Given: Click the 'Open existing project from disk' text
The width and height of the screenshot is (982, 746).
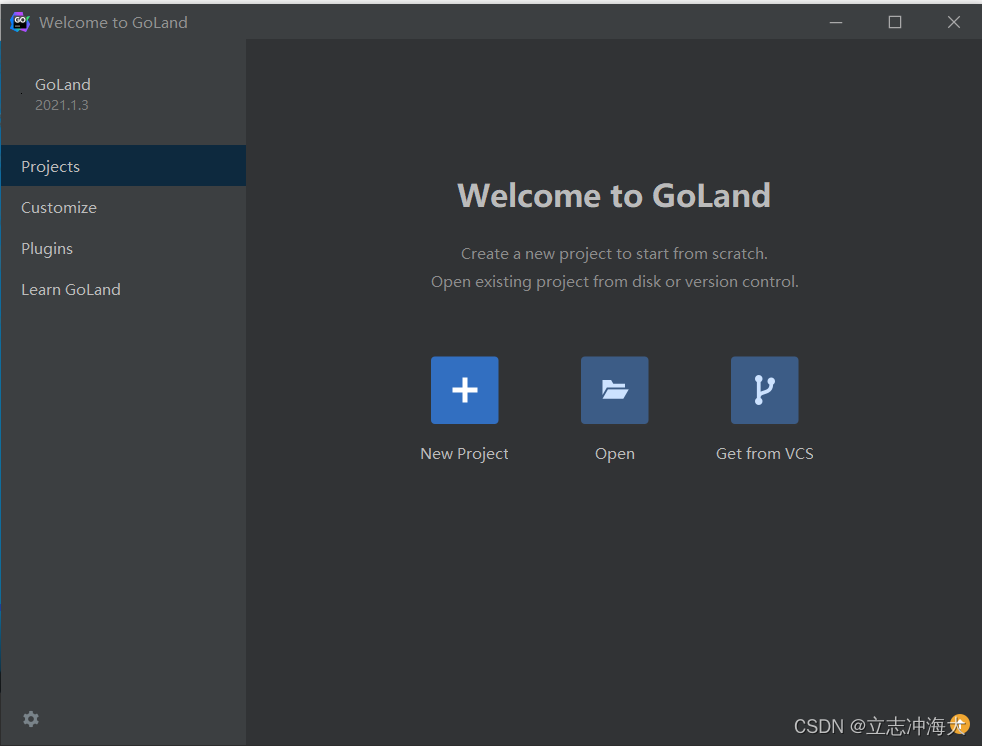Looking at the screenshot, I should (614, 282).
